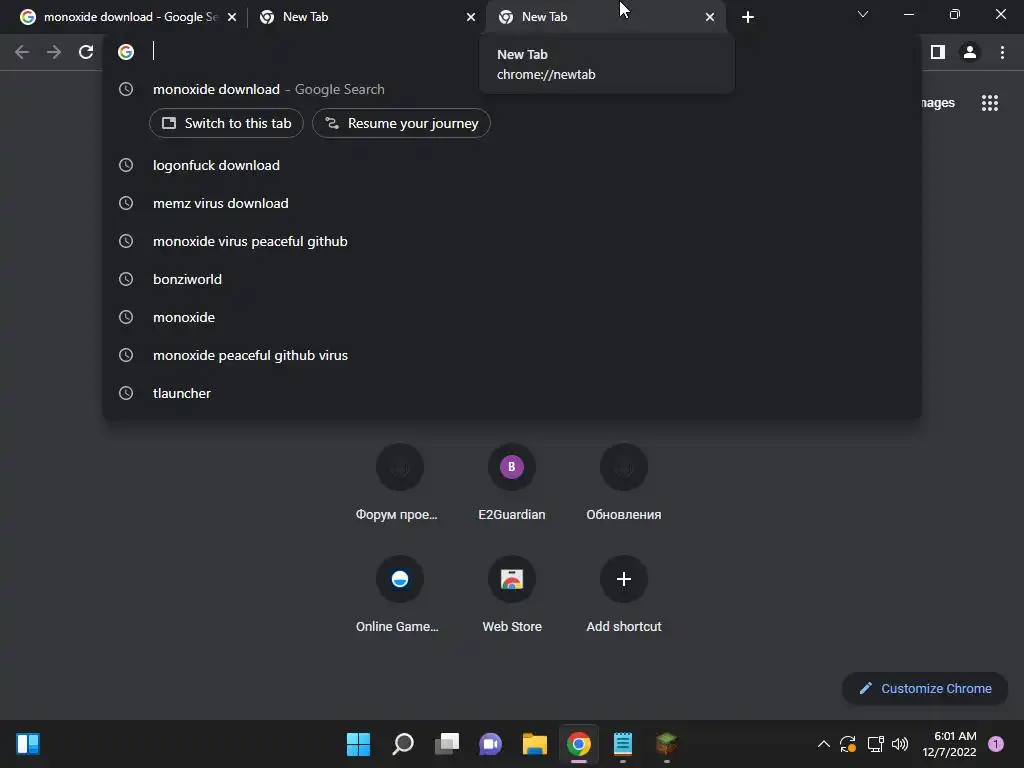Close the middle New Tab
Screen dimensions: 1024x768
click(471, 17)
